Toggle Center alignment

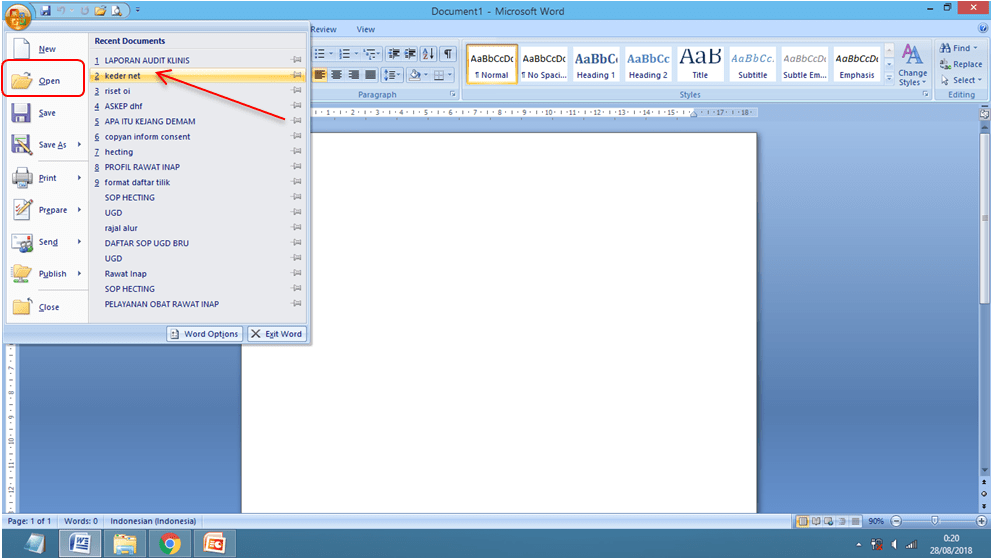pos(337,75)
